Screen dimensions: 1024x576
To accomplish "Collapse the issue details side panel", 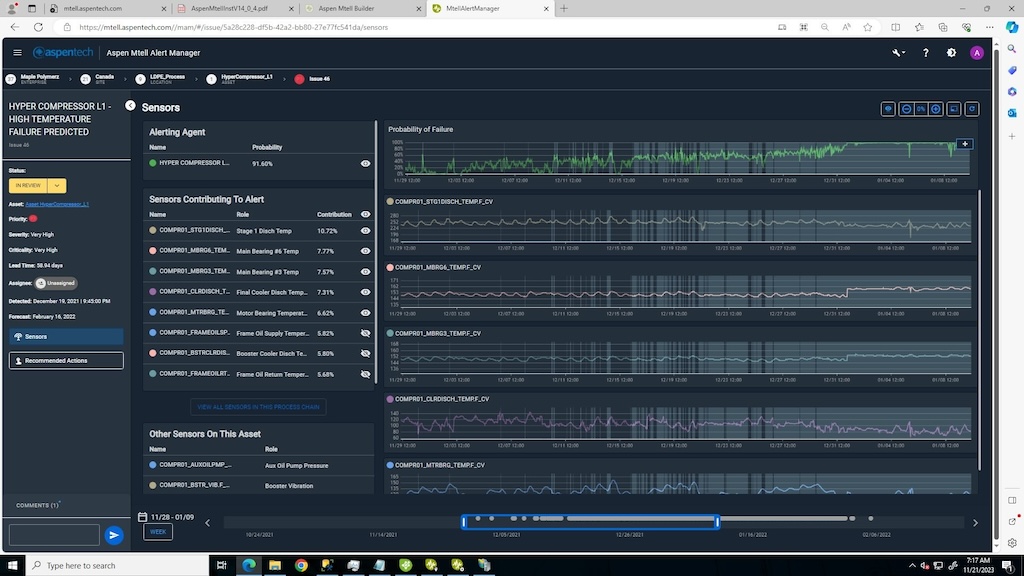I will 130,106.
